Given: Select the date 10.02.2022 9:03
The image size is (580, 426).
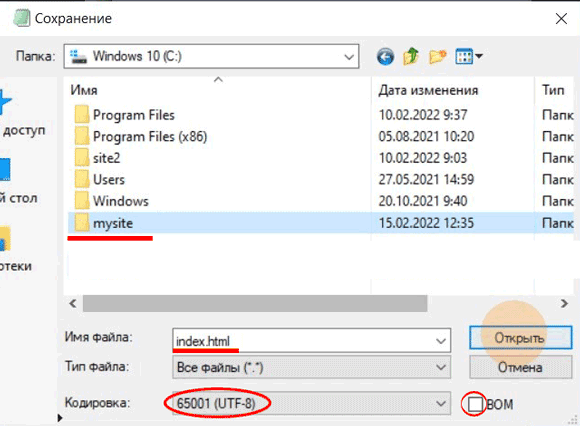Looking at the screenshot, I should [x=423, y=158].
